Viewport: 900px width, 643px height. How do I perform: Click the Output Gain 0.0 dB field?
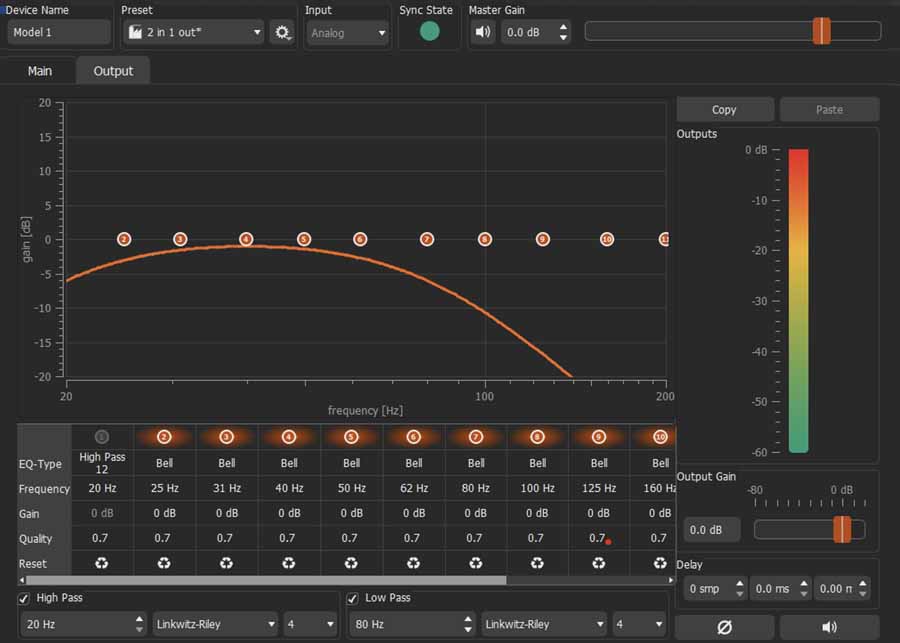[x=712, y=530]
